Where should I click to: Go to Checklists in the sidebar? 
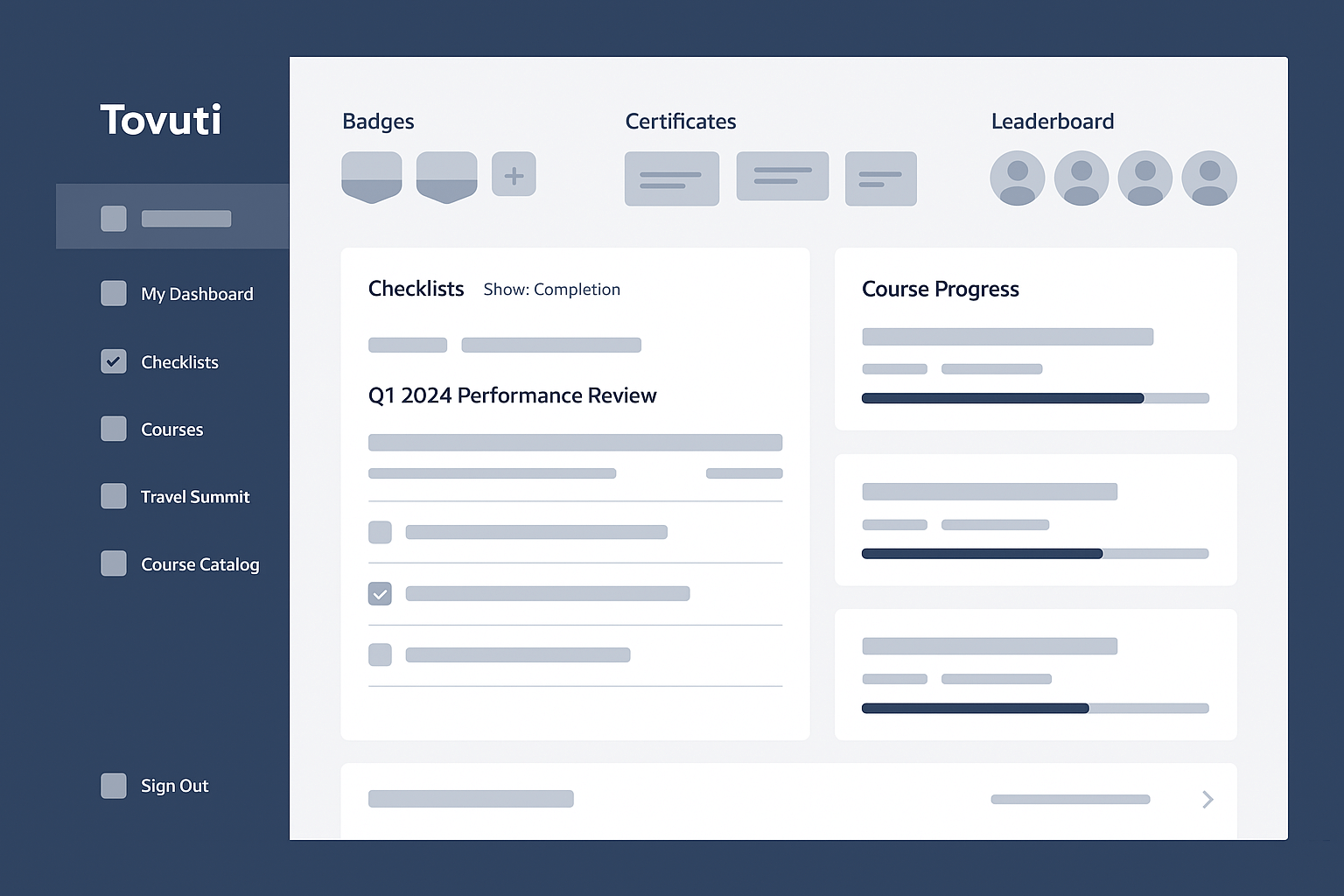[x=179, y=362]
